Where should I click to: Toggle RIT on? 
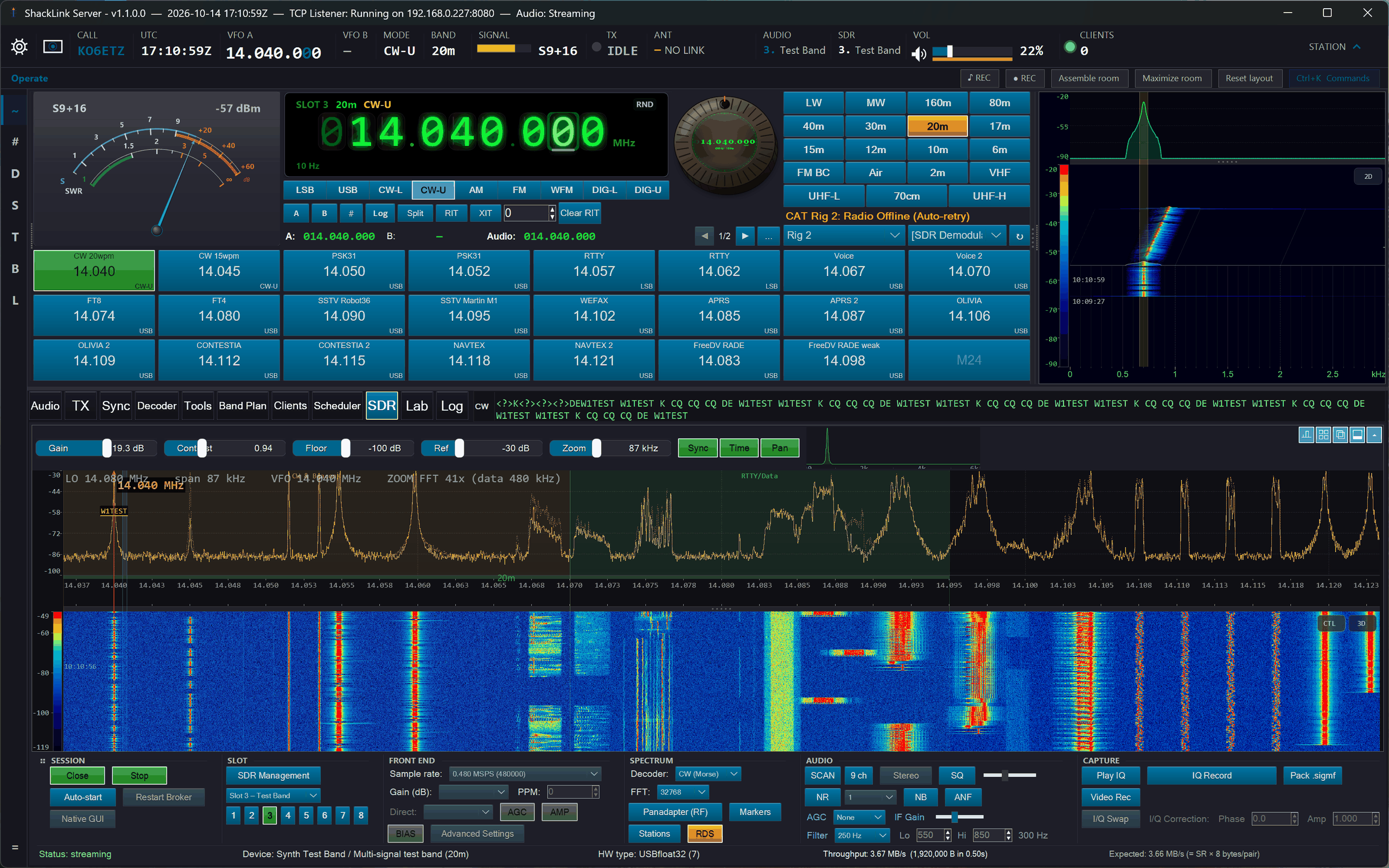pos(451,213)
